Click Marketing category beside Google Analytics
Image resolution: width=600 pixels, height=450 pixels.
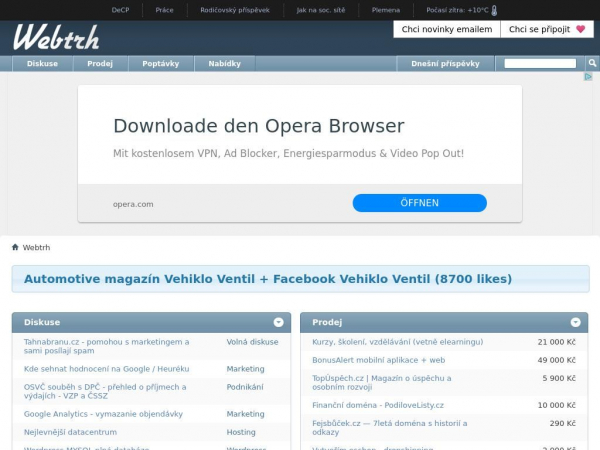(245, 414)
